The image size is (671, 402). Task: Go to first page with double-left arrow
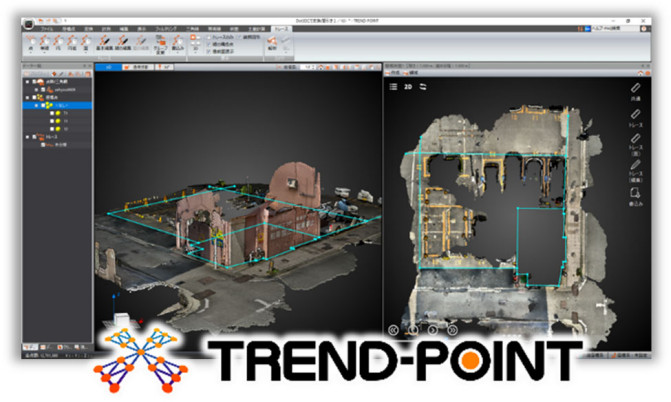393,330
